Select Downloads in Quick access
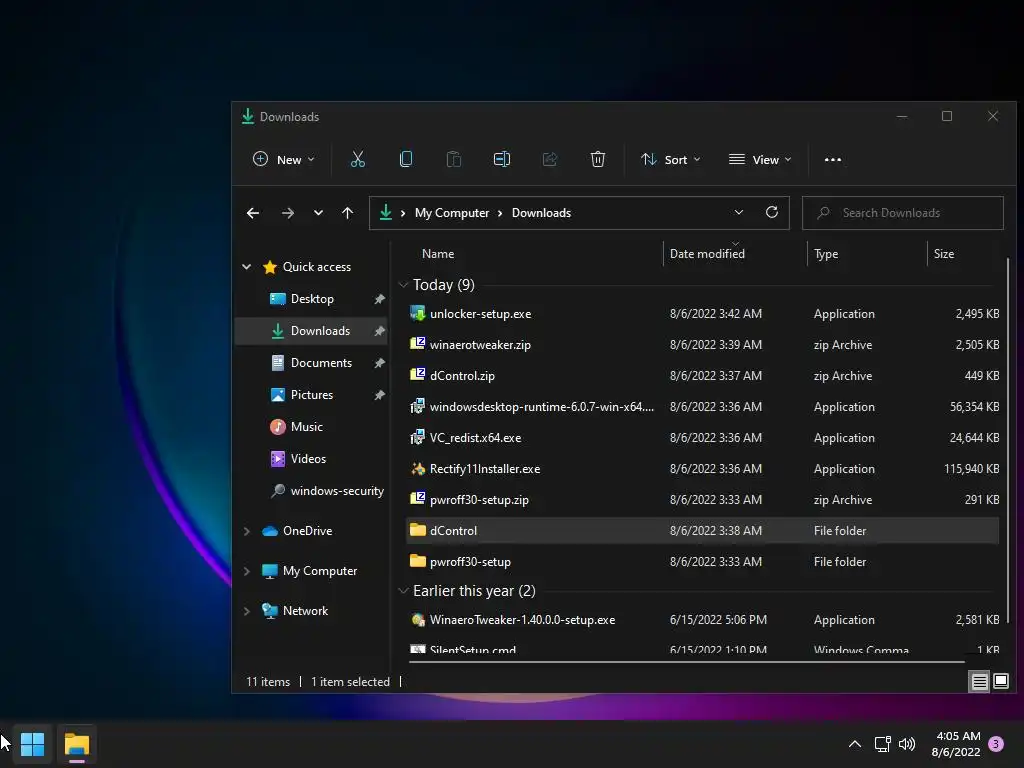This screenshot has width=1024, height=768. pos(312,330)
